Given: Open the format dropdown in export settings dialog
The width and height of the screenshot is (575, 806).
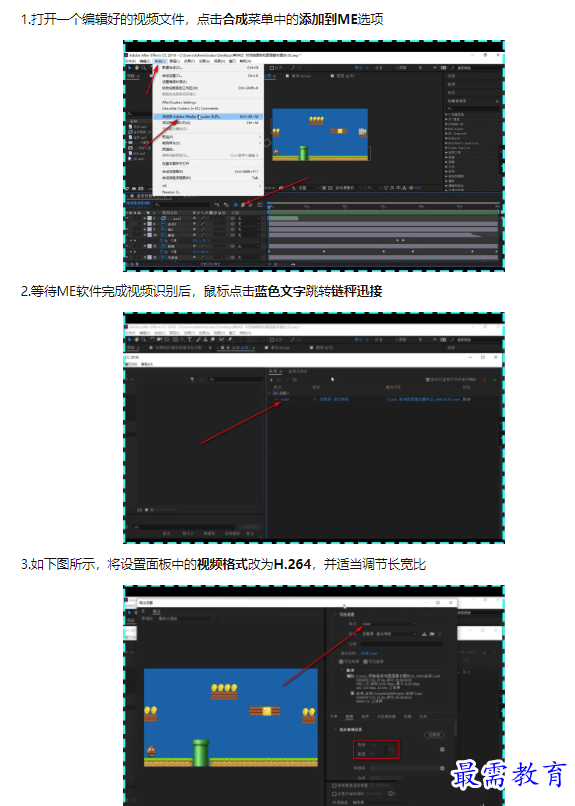Looking at the screenshot, I should [389, 624].
